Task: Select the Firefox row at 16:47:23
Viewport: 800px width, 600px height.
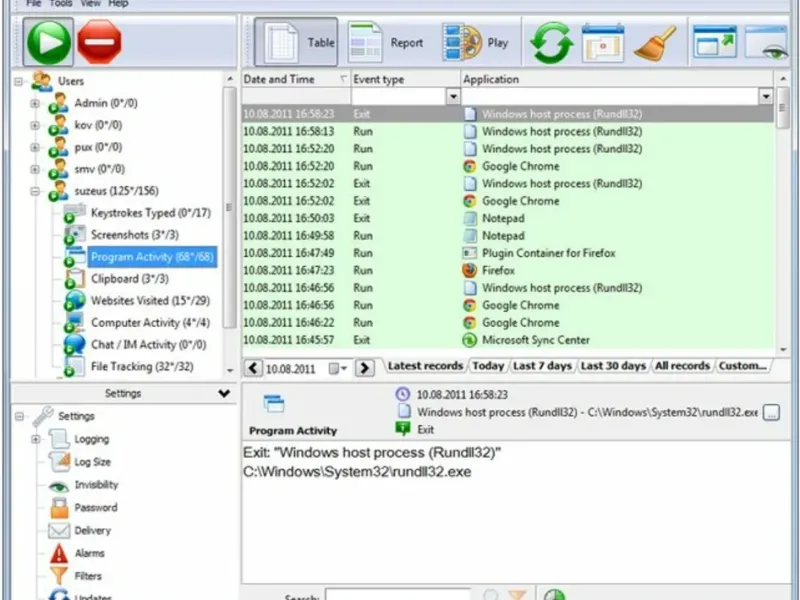Action: (x=508, y=270)
